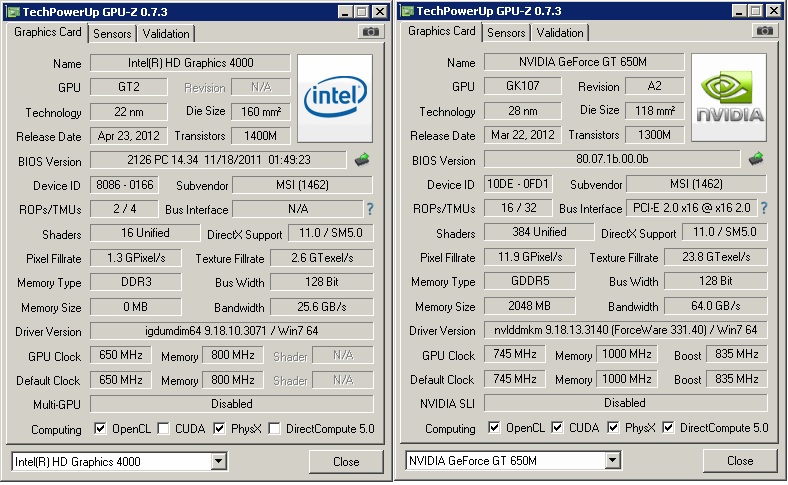Click the Memory Type field showing DDR3
The image size is (788, 485).
tap(136, 282)
